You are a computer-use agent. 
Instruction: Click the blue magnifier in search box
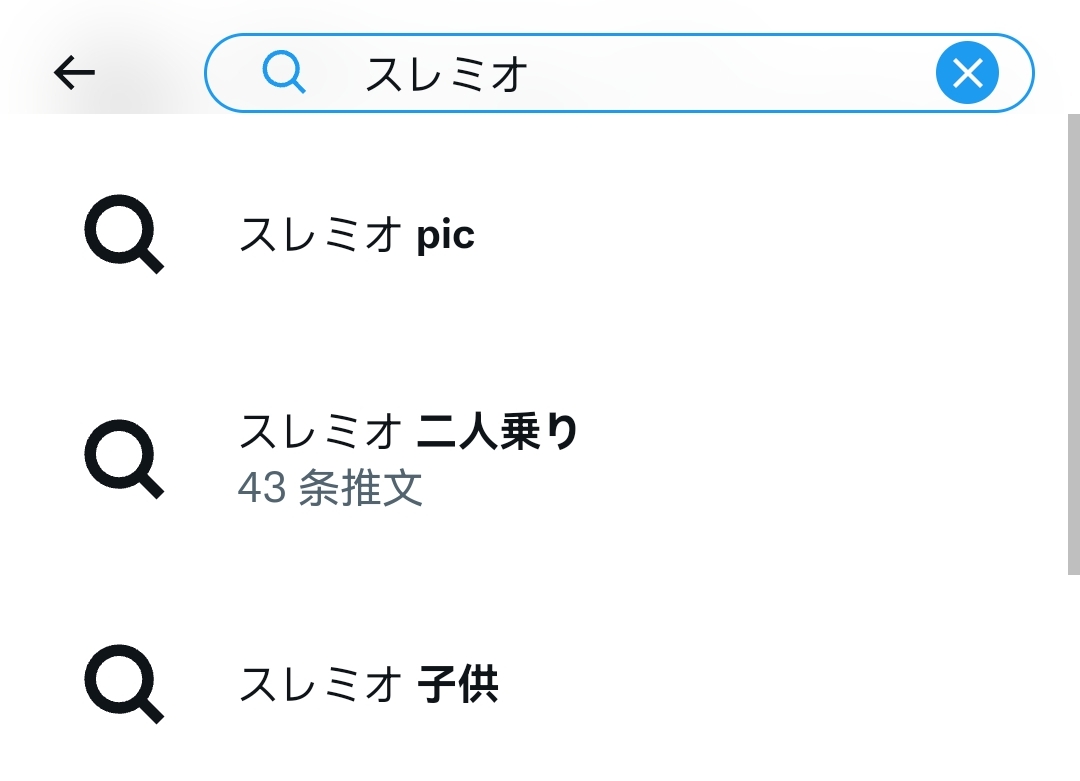(284, 72)
